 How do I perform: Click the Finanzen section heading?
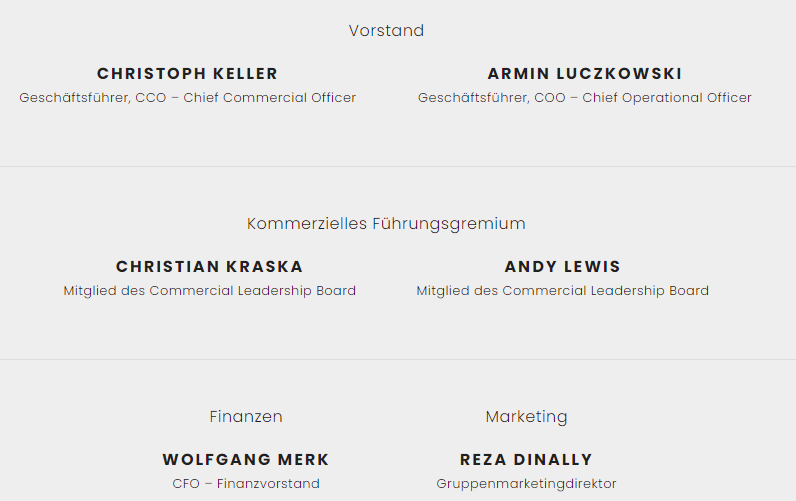(246, 417)
